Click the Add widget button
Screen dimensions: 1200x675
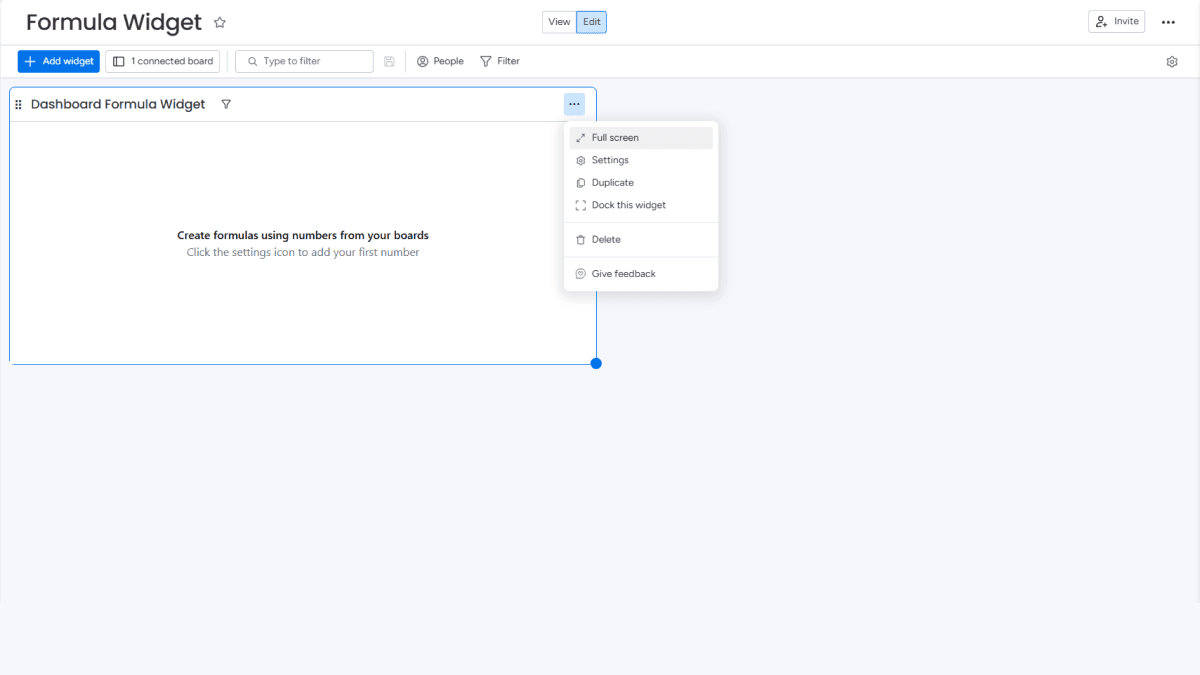[58, 61]
